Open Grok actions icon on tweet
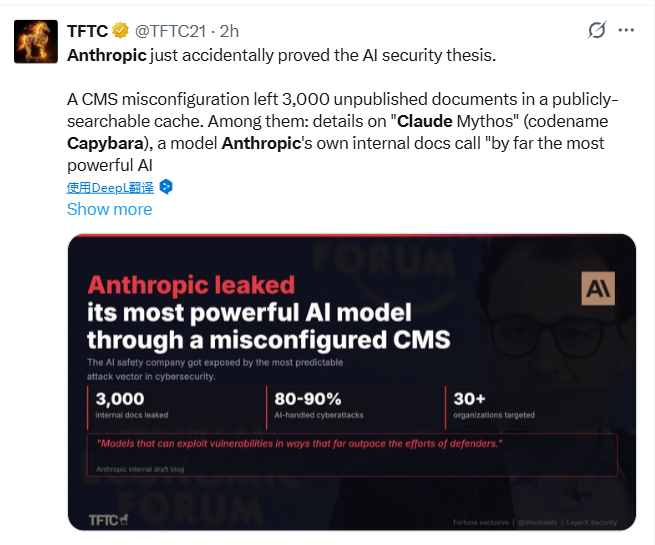The image size is (655, 545). (597, 30)
